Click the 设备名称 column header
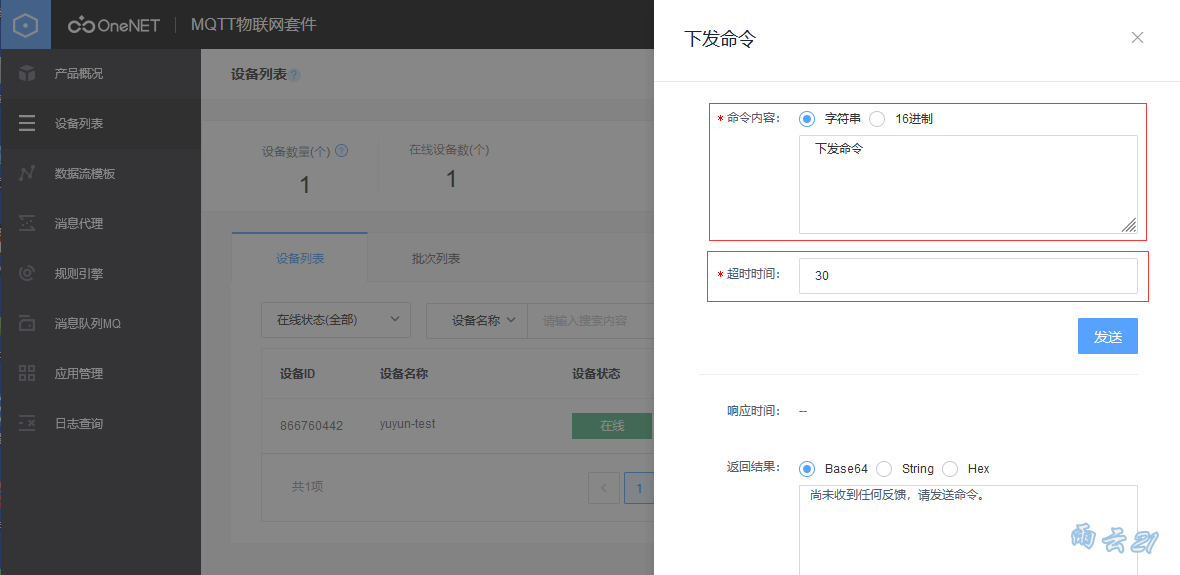The image size is (1180, 575). coord(404,374)
